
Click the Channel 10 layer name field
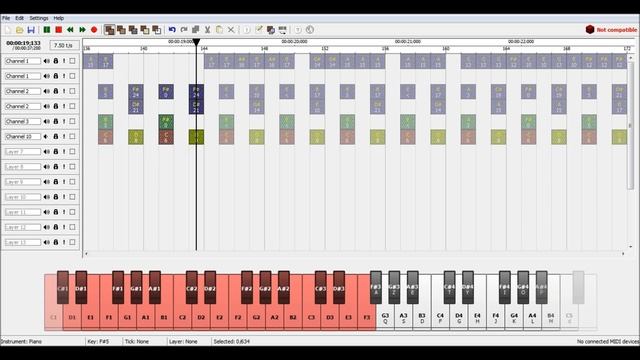[x=22, y=136]
